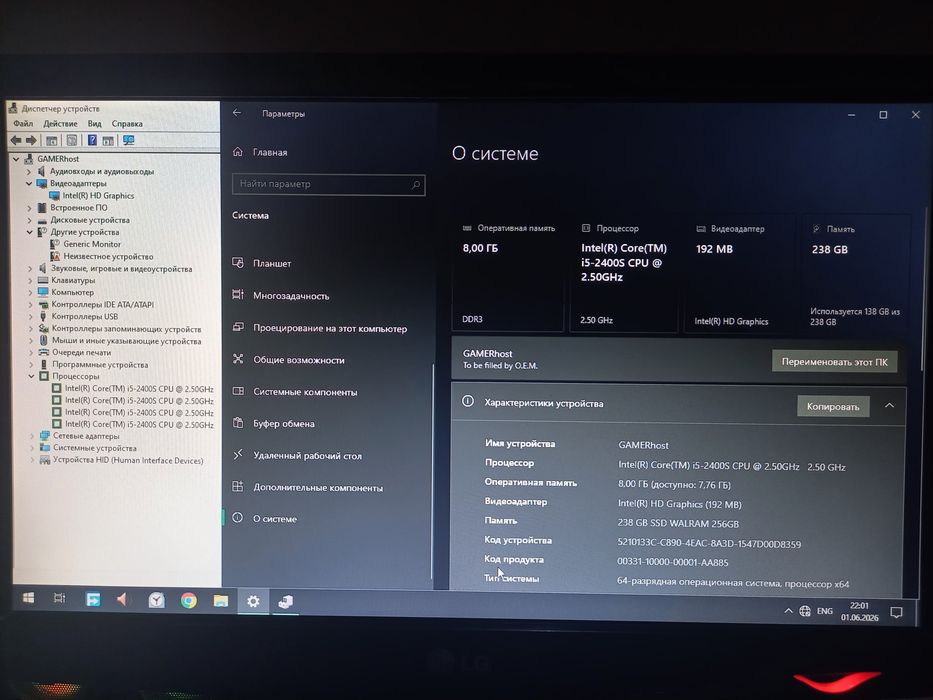This screenshot has width=933, height=700.
Task: Open Windows Start menu
Action: pos(28,598)
